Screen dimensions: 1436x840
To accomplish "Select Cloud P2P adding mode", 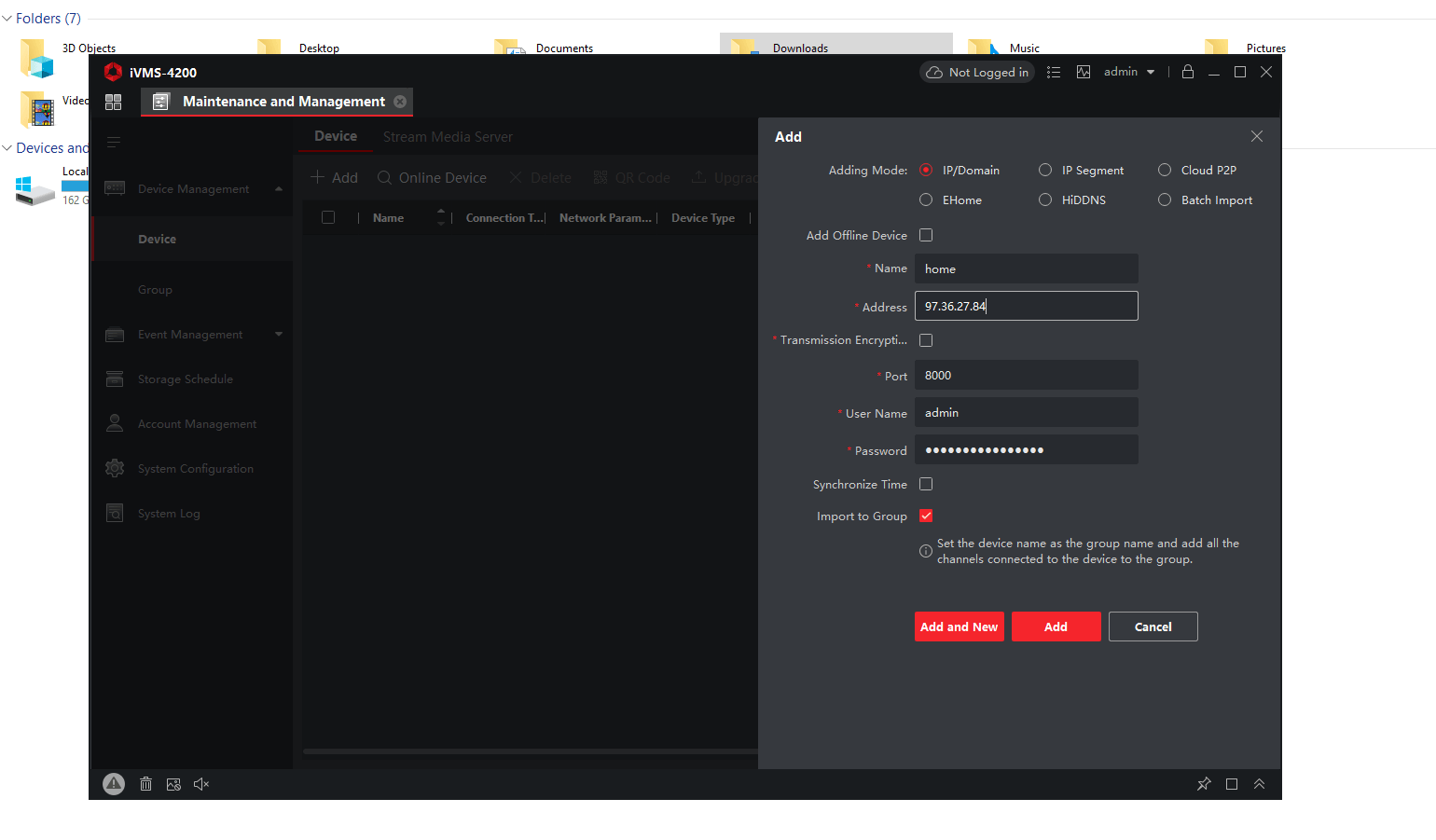I will pos(1165,170).
